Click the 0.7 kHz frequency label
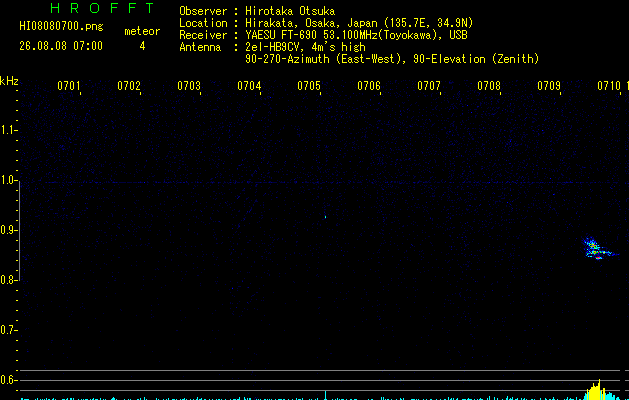The width and height of the screenshot is (629, 400). [x=9, y=330]
